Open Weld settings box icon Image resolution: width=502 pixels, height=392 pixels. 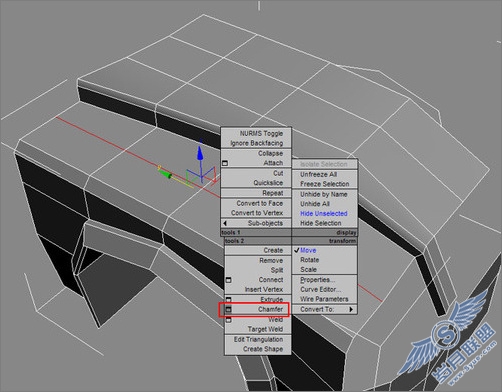pyautogui.click(x=228, y=320)
